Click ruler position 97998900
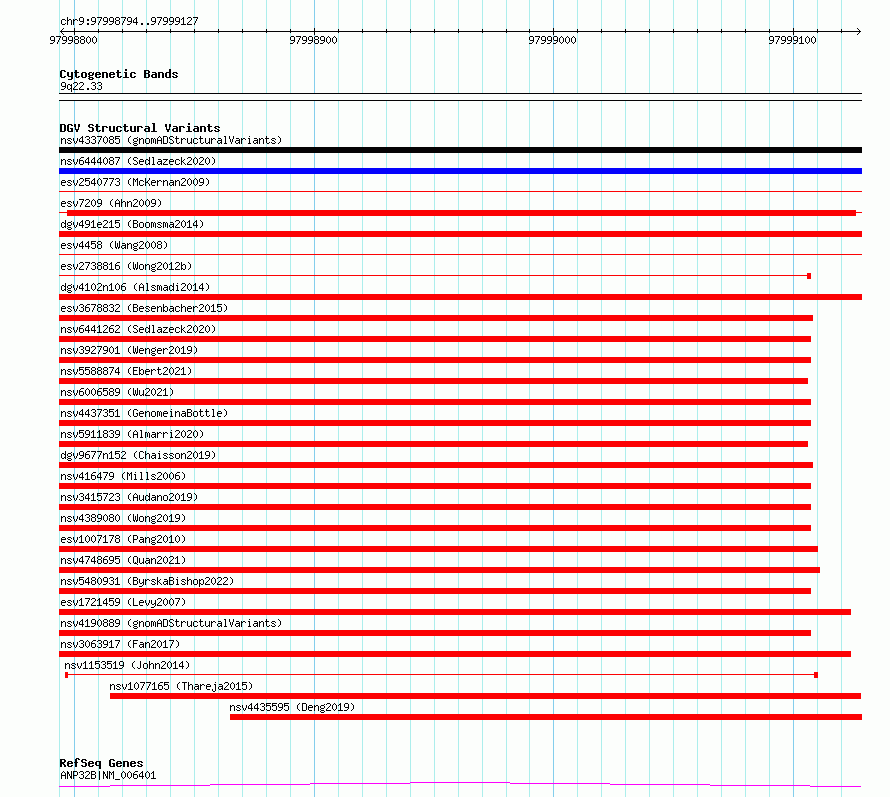890x797 pixels. (313, 40)
